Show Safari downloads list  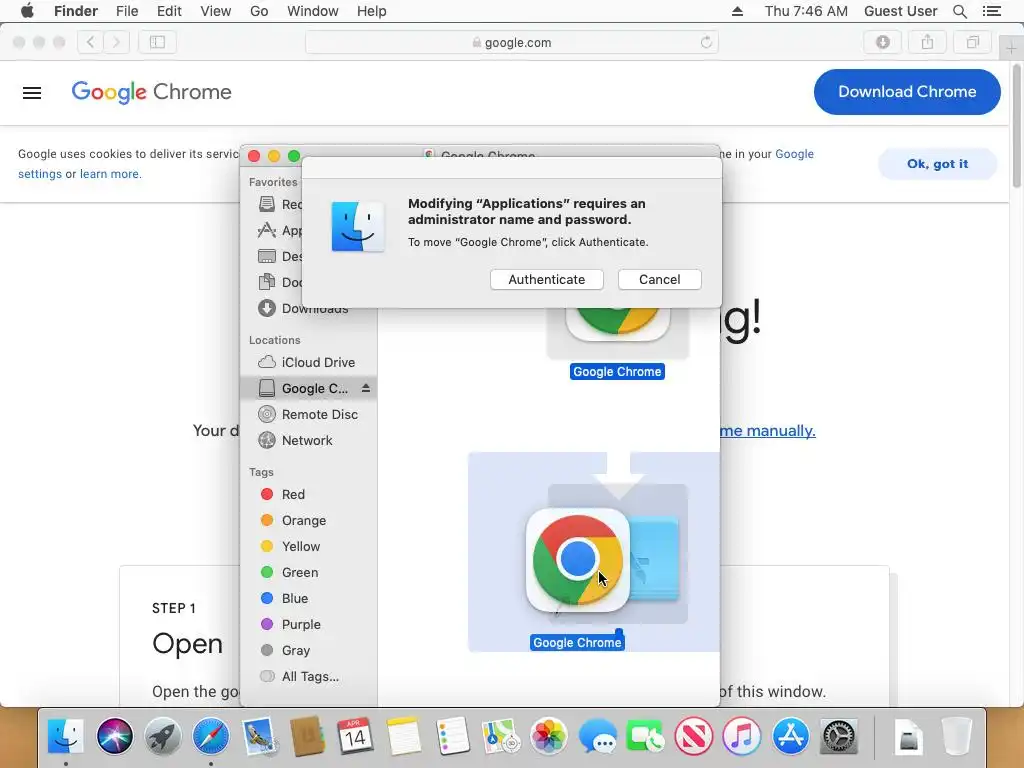[882, 42]
